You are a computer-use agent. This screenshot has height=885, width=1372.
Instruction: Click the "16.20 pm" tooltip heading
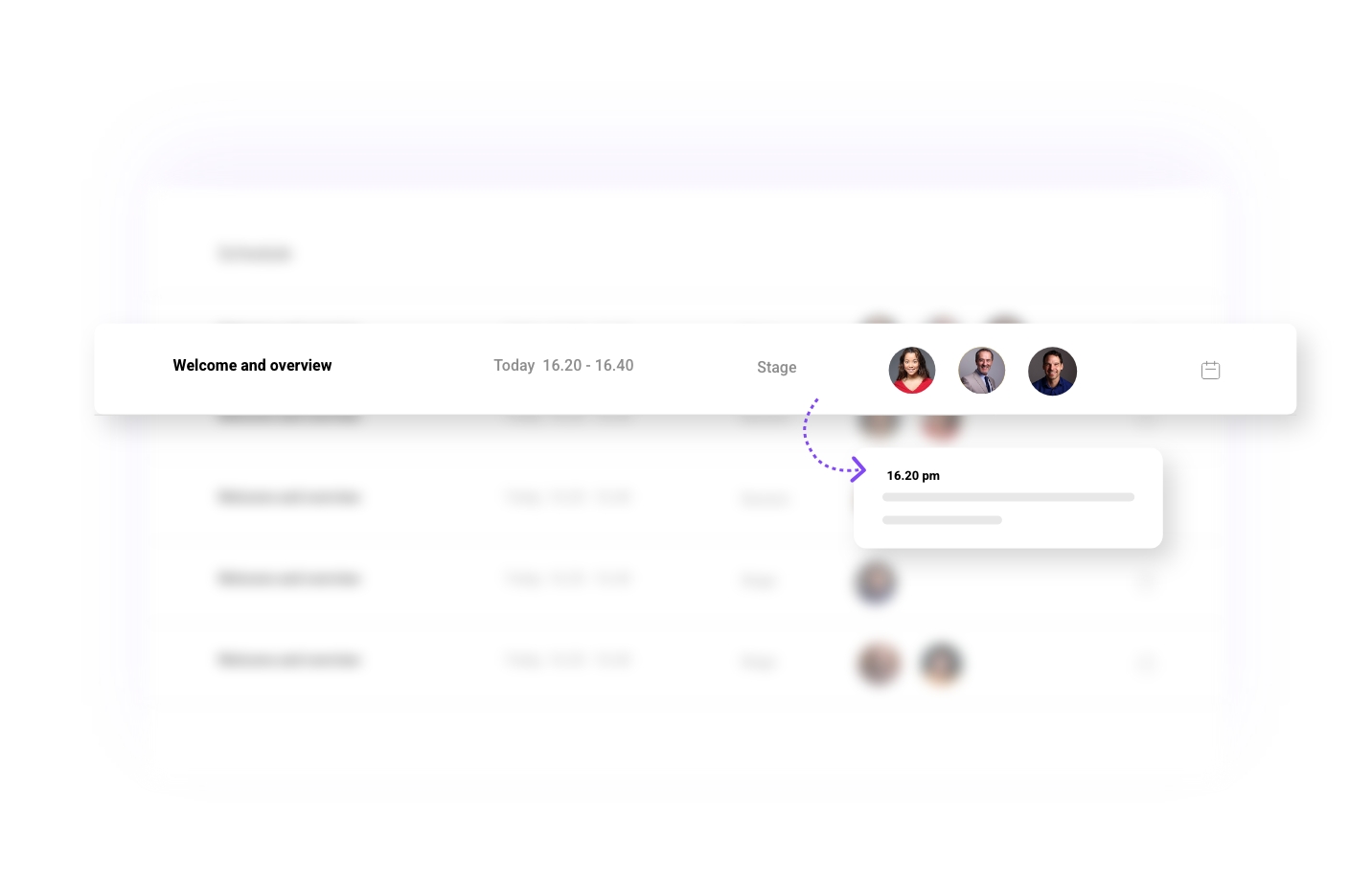tap(913, 475)
